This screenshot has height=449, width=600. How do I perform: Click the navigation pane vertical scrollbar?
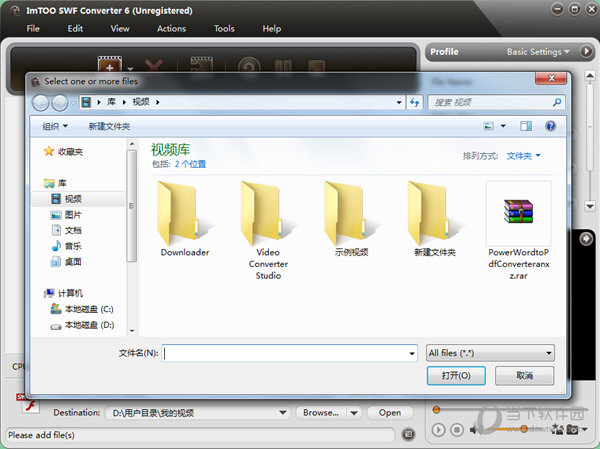pyautogui.click(x=132, y=206)
